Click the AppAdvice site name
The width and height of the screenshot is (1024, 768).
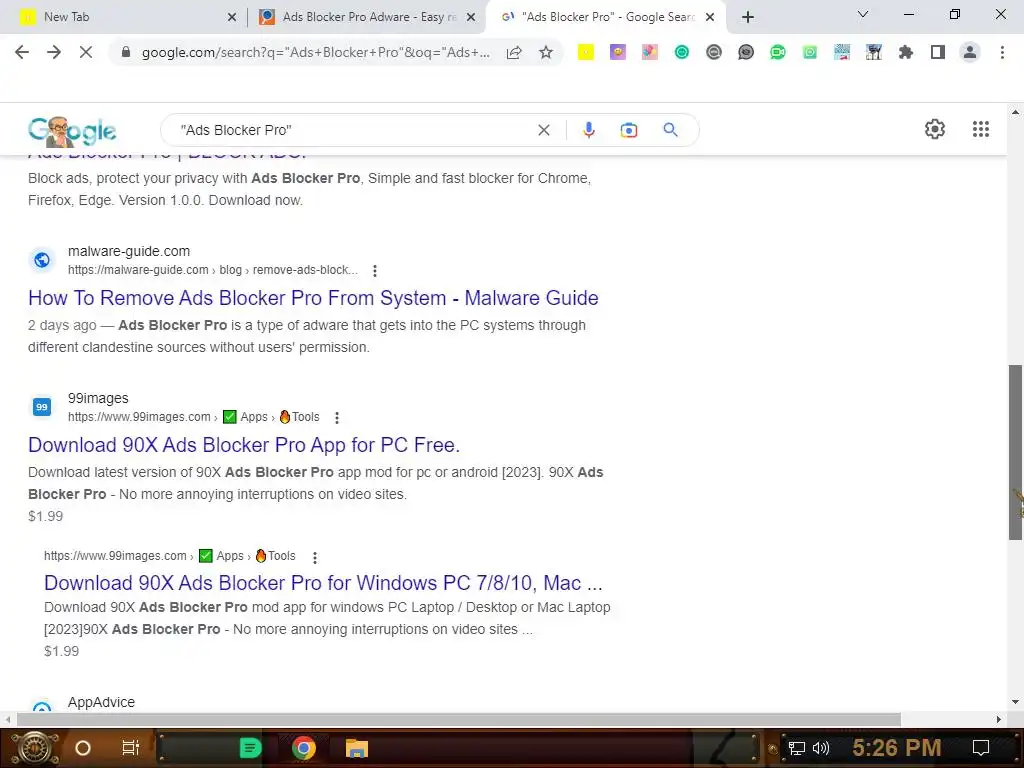101,702
